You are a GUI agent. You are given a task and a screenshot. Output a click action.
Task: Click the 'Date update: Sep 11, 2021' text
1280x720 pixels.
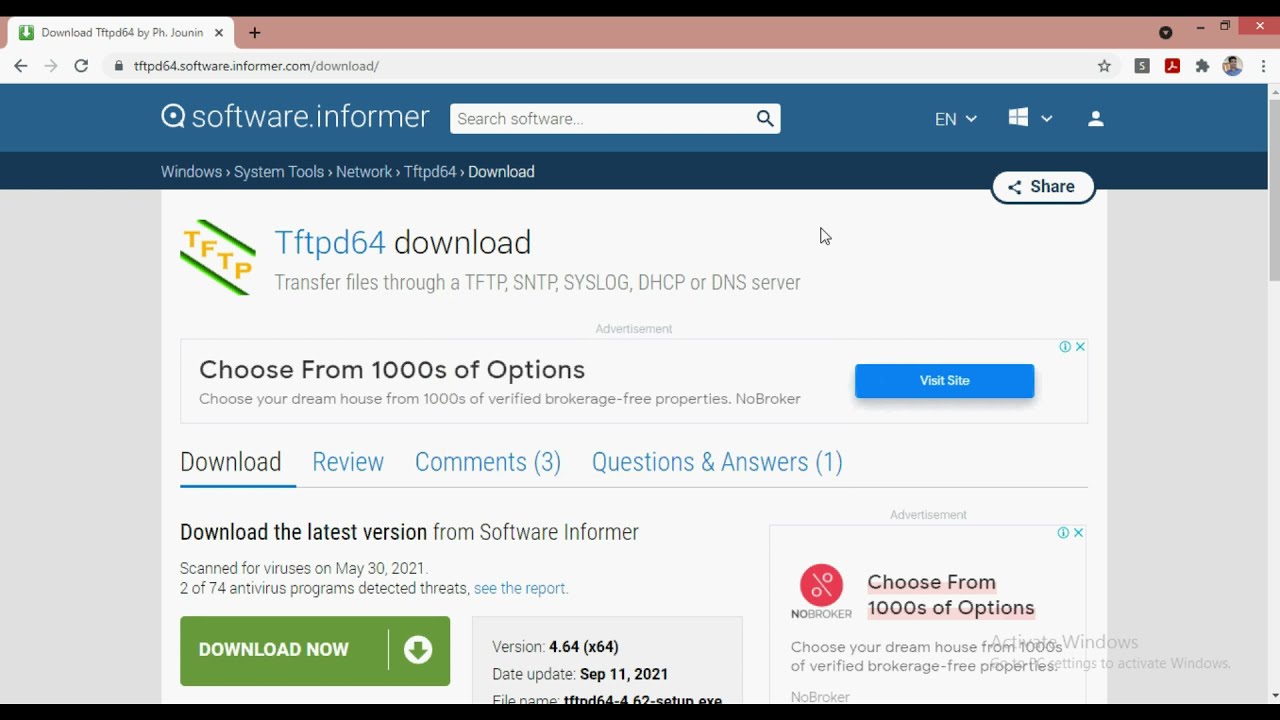[580, 675]
